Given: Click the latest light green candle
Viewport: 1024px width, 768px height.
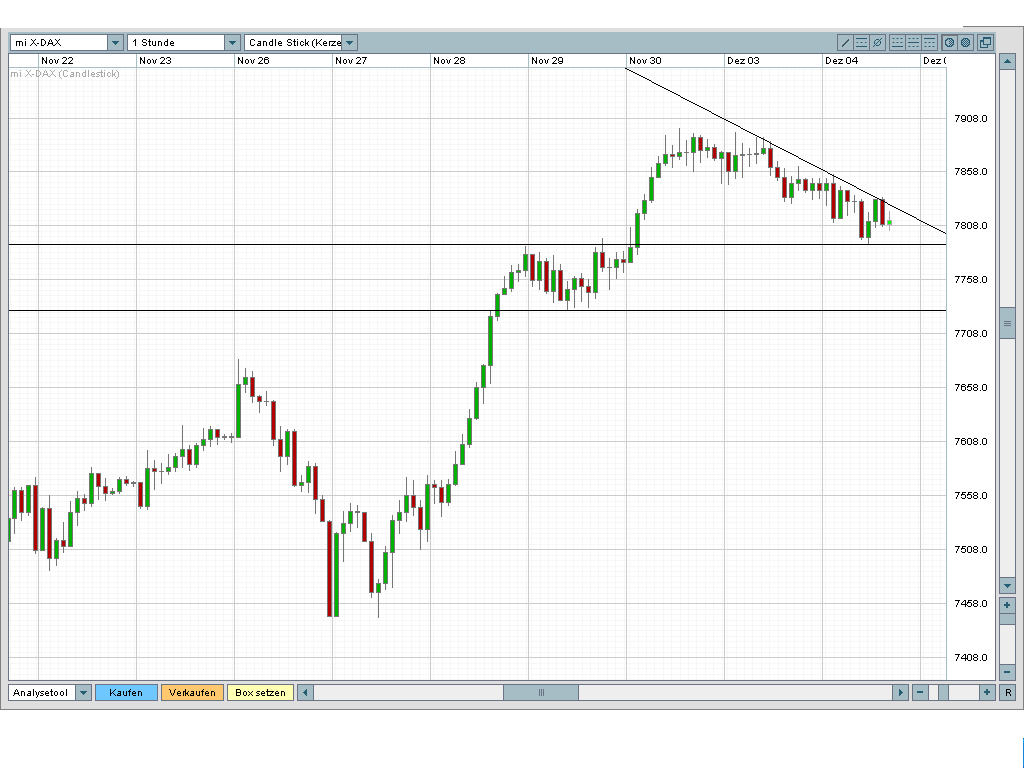Looking at the screenshot, I should 889,223.
